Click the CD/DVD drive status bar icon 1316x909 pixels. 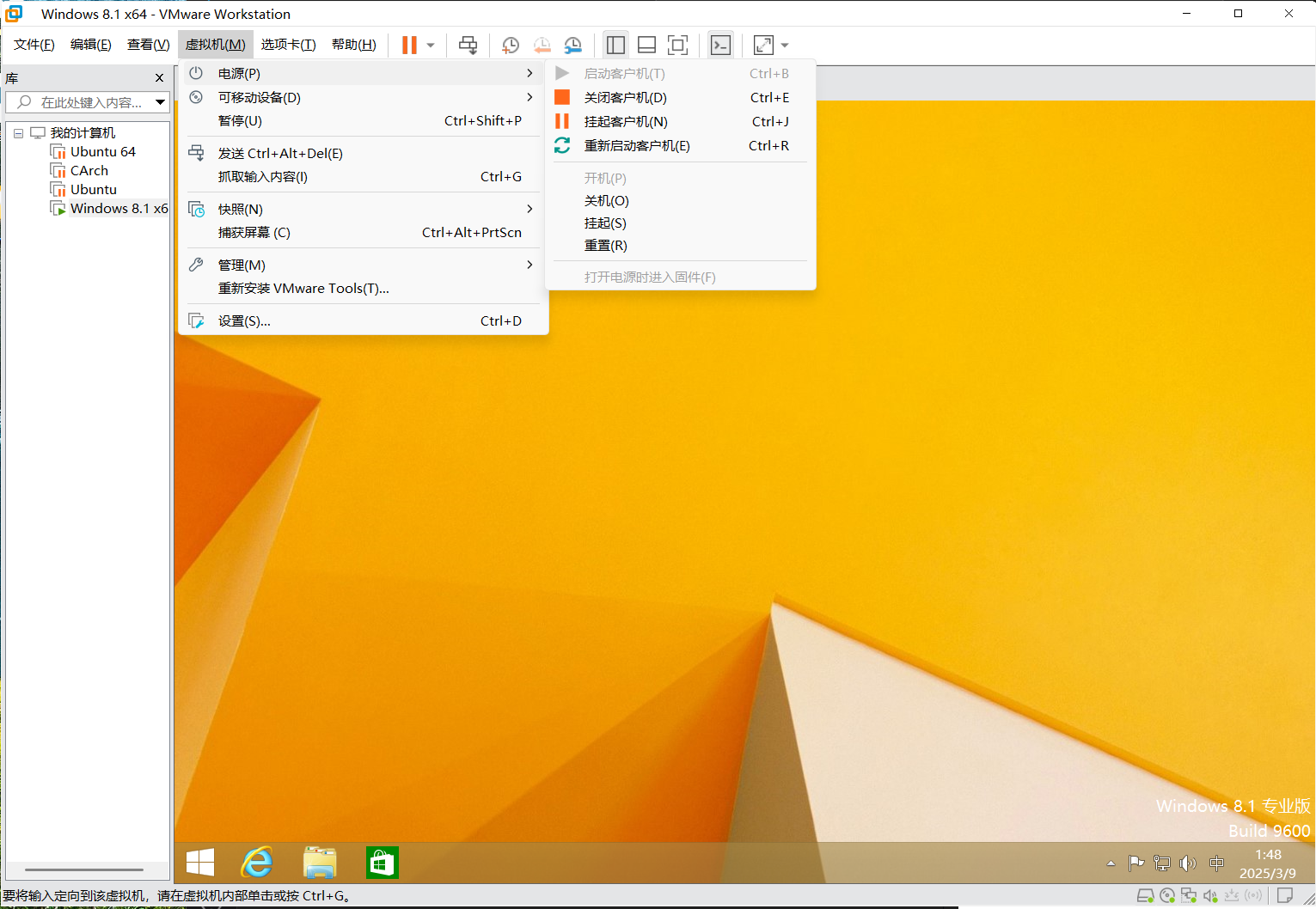pos(1166,896)
